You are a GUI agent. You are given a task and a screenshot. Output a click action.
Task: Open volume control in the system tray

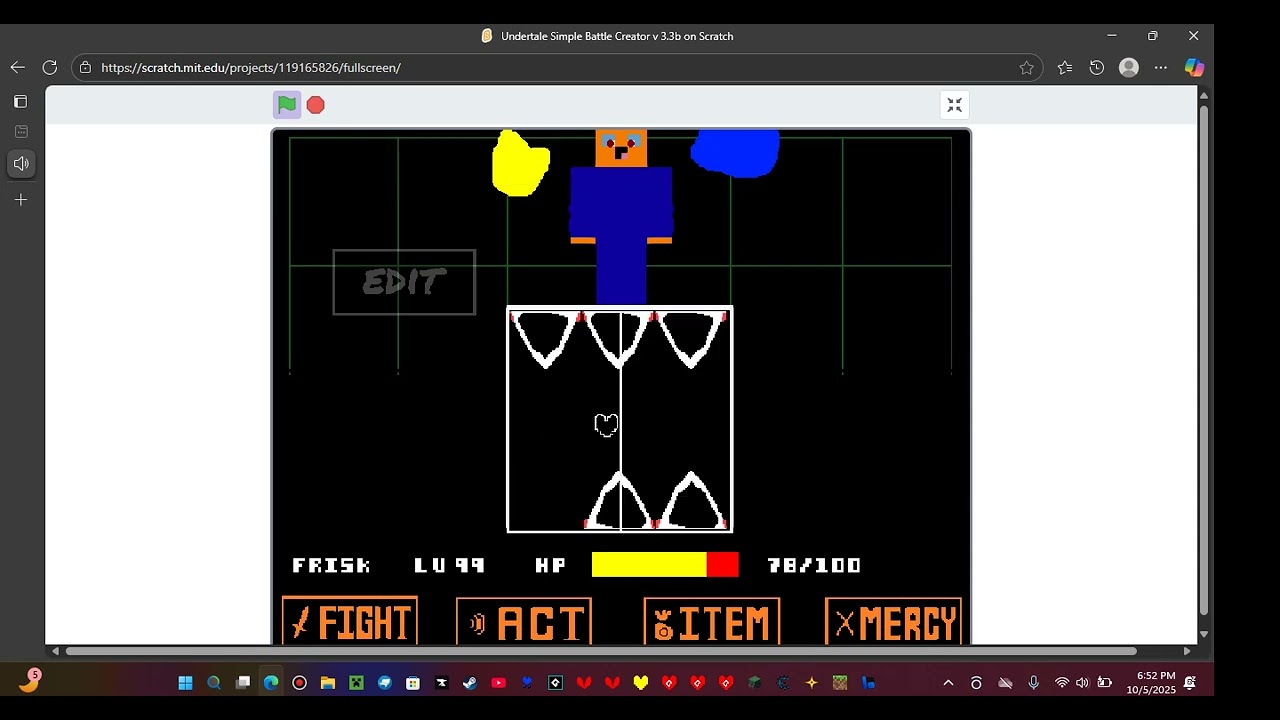(1082, 683)
